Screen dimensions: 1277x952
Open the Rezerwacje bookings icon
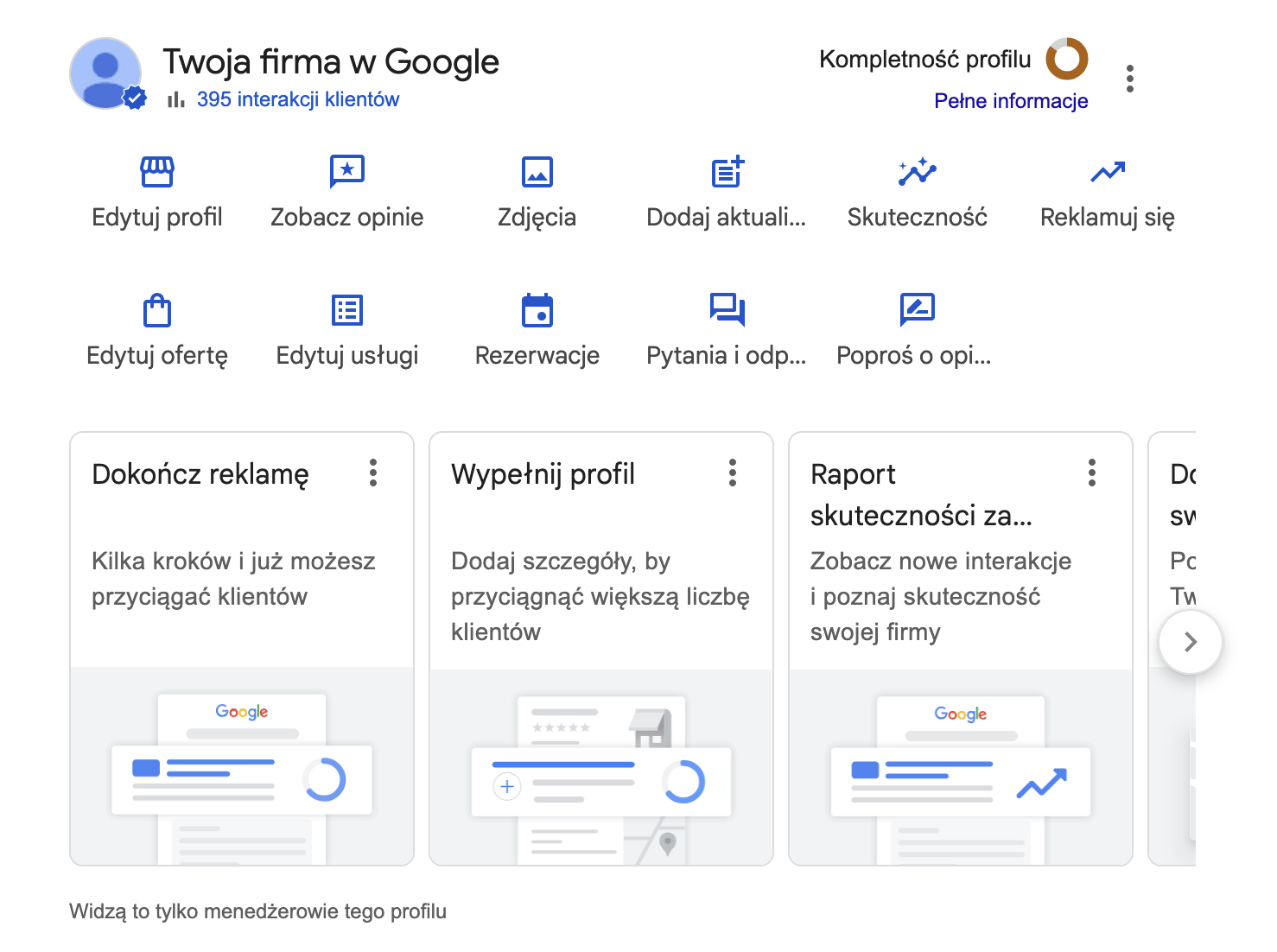click(x=537, y=309)
